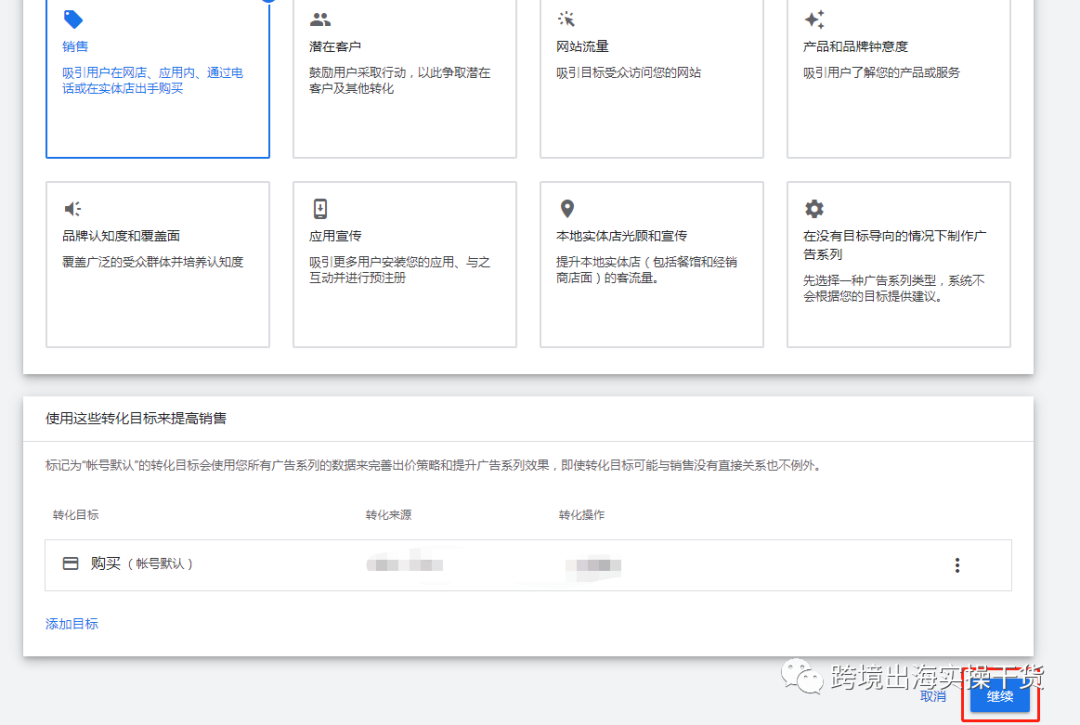Click the 网站流量 traffic icon

pyautogui.click(x=566, y=19)
